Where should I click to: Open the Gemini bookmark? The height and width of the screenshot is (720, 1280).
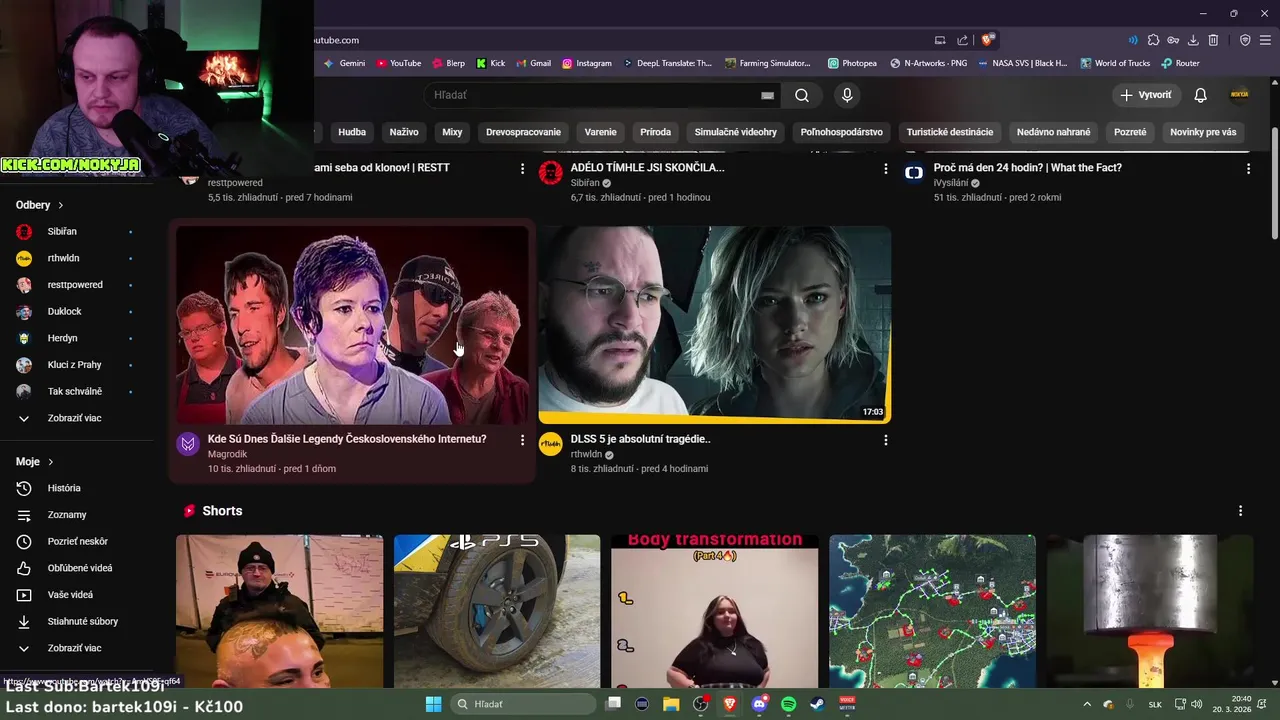click(344, 63)
